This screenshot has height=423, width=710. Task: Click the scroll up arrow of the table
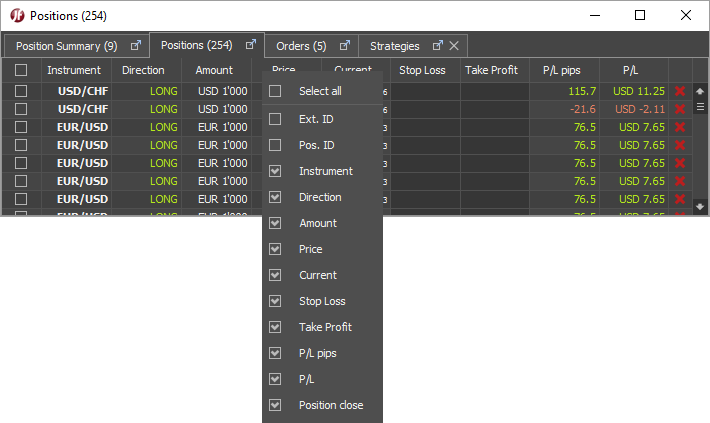(700, 91)
